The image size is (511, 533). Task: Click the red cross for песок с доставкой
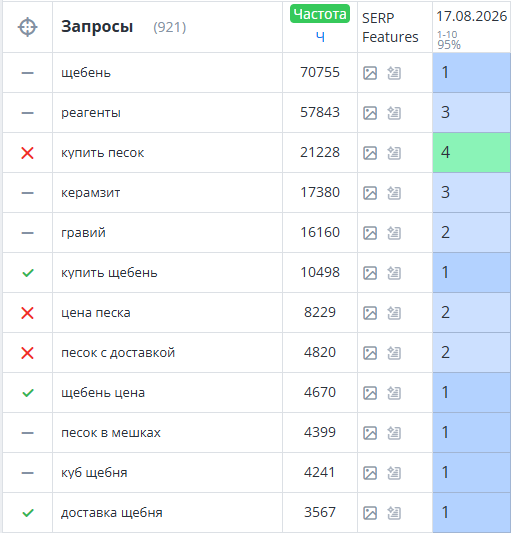click(28, 353)
